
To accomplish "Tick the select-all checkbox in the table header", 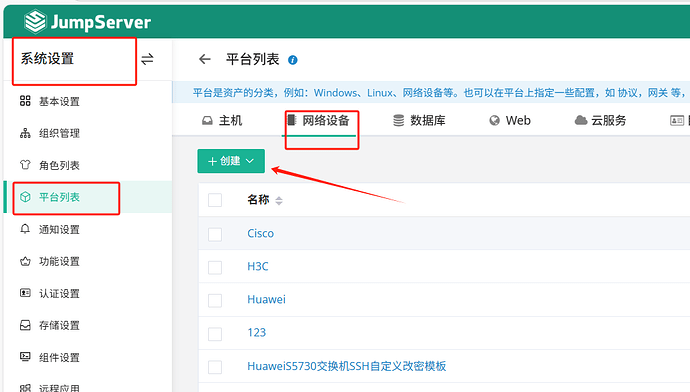I will (x=215, y=200).
